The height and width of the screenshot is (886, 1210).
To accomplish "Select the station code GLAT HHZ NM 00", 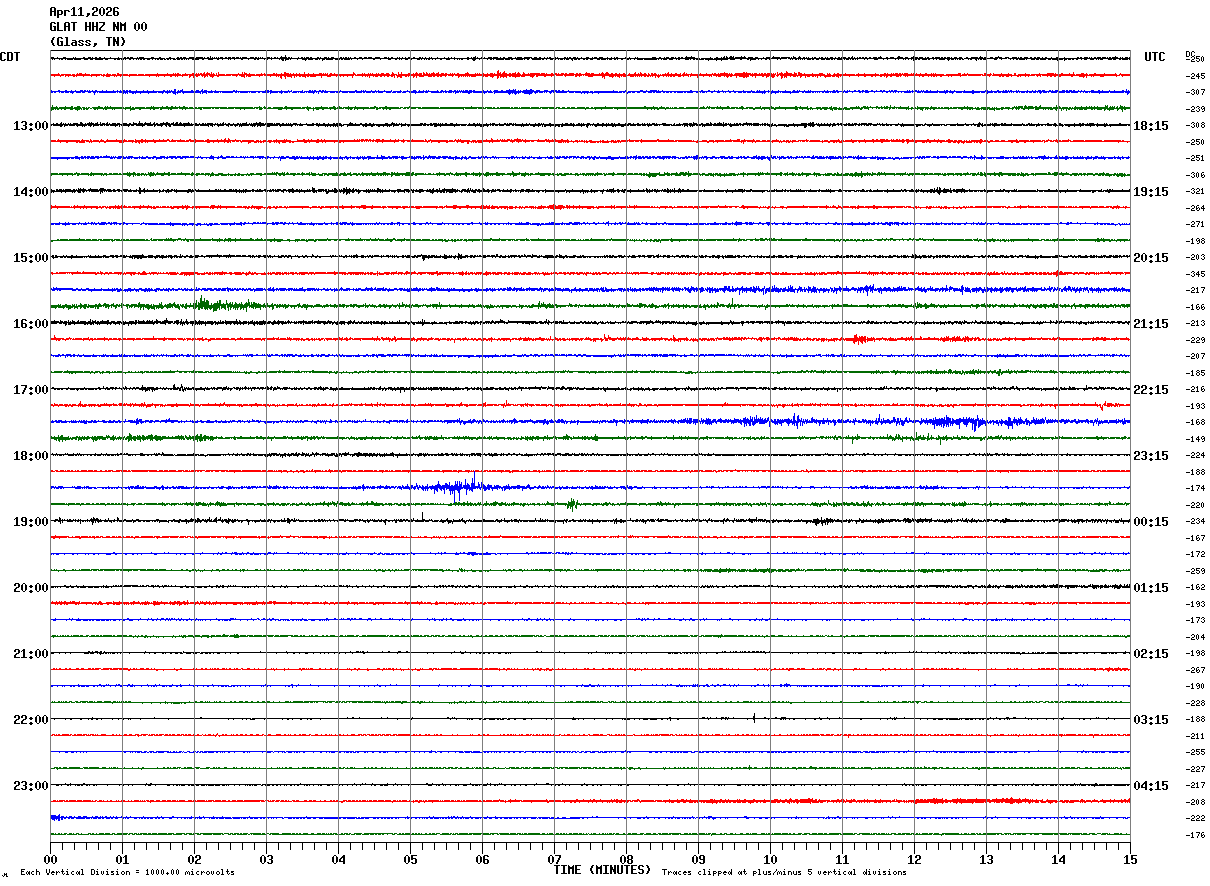I will tap(98, 27).
